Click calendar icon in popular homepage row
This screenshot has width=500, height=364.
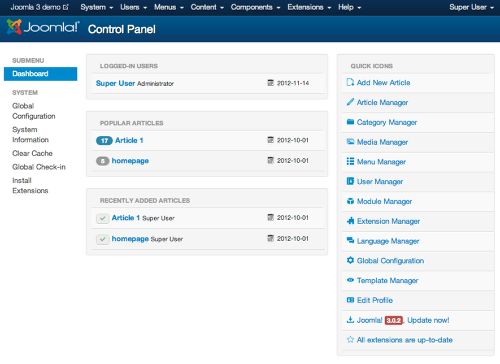271,160
